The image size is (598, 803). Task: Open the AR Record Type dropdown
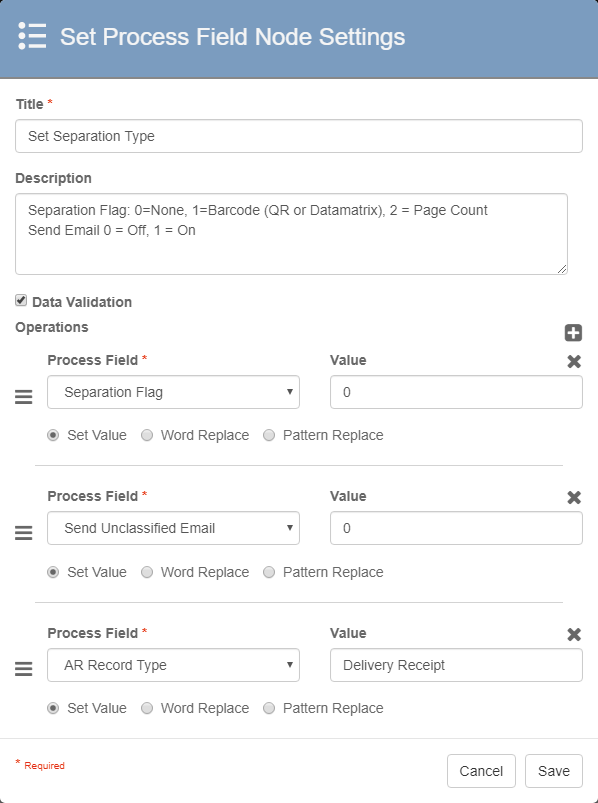(x=174, y=665)
